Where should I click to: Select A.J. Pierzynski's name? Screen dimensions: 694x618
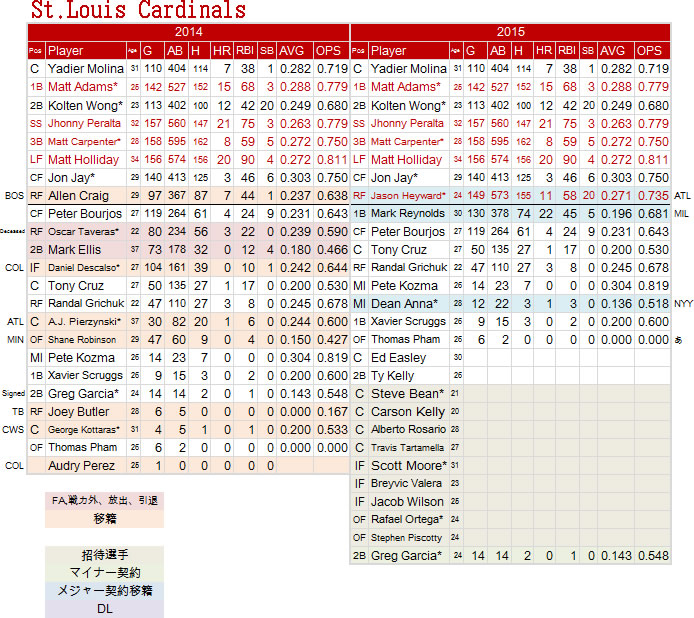[x=84, y=322]
